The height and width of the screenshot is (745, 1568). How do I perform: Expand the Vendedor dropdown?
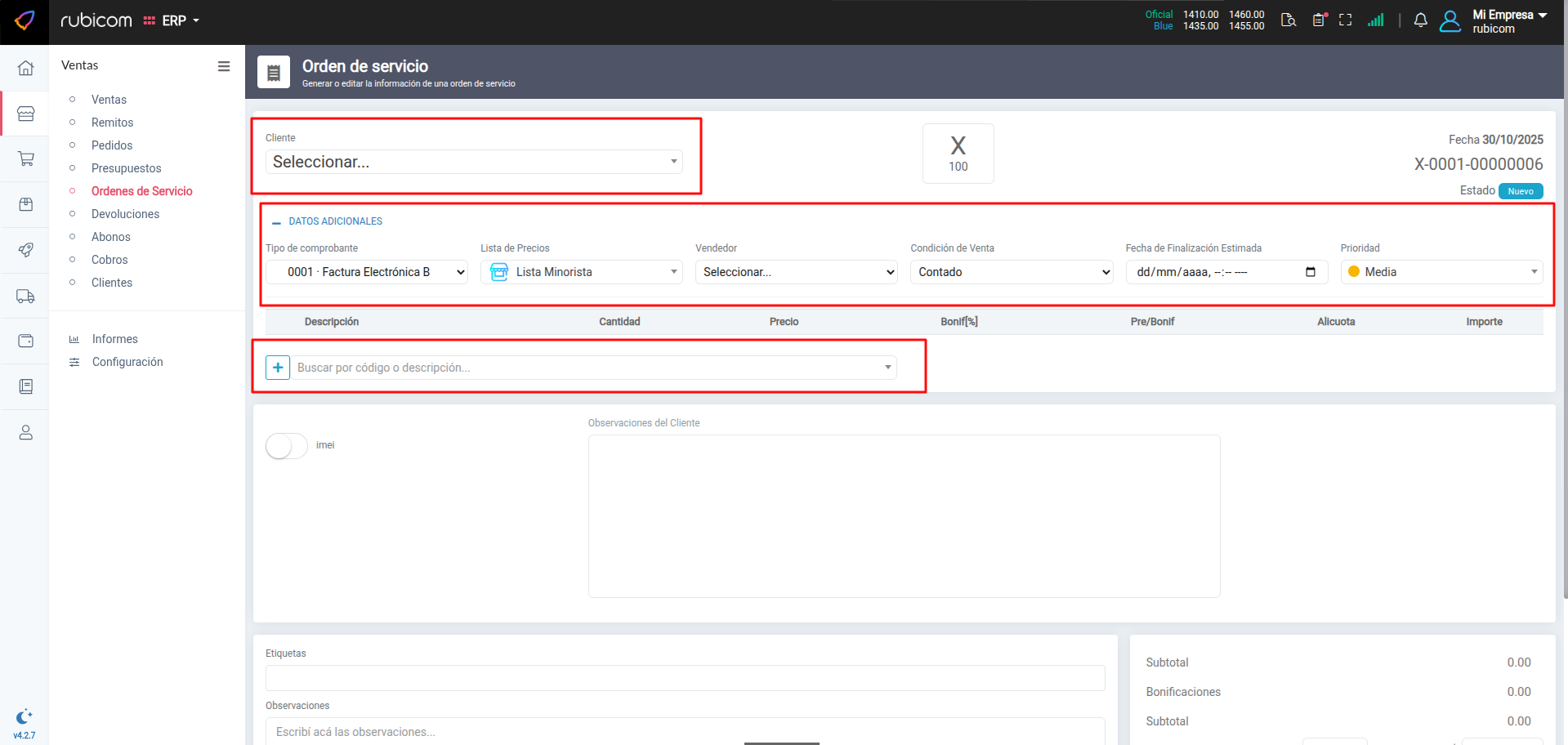pyautogui.click(x=796, y=272)
